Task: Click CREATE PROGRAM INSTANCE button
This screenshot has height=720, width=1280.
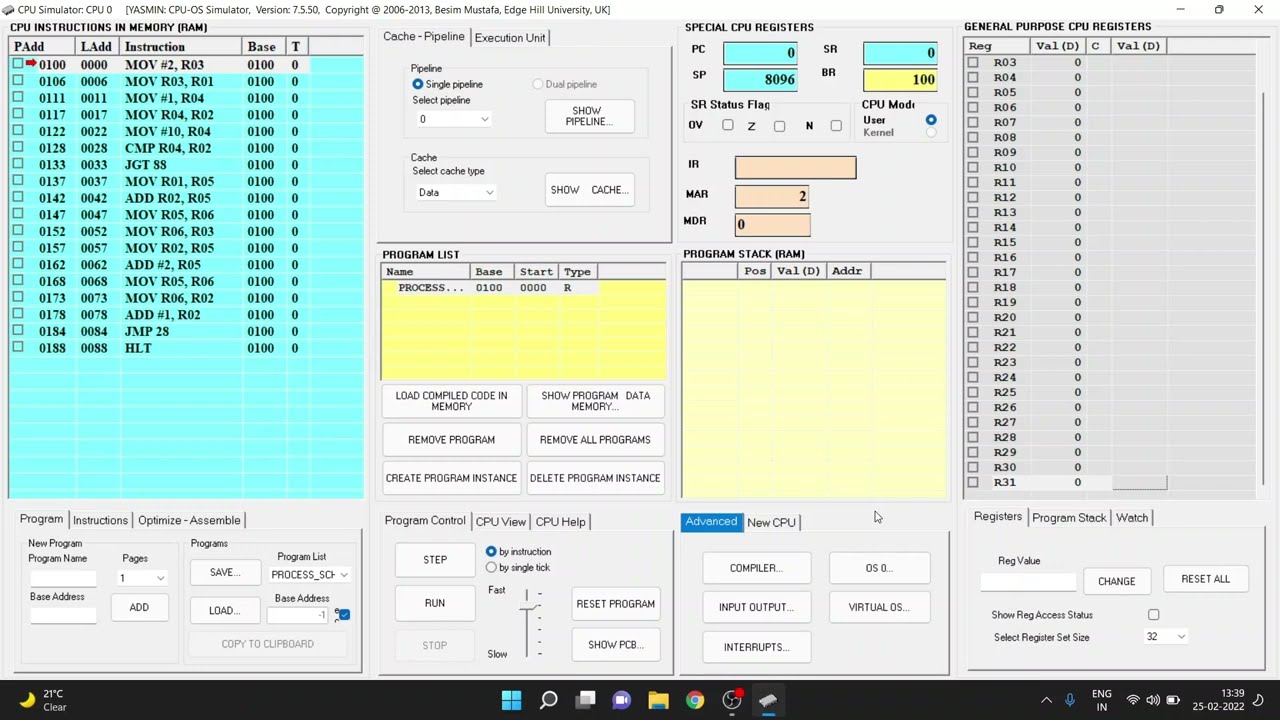Action: 451,478
